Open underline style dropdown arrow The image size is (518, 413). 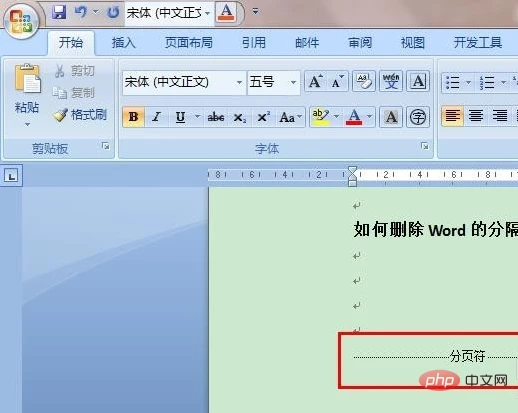click(x=197, y=117)
